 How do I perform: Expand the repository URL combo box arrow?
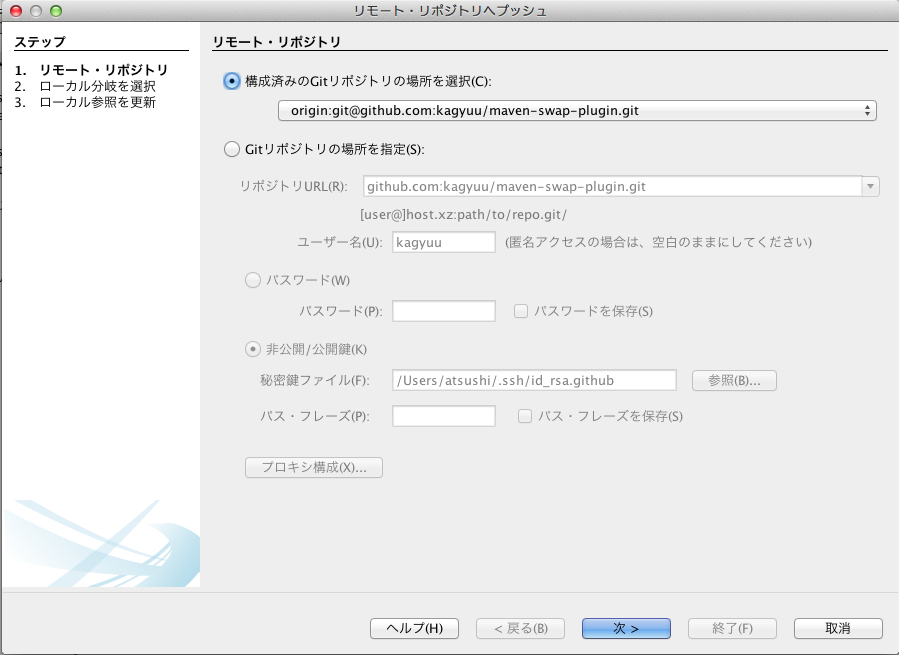(x=871, y=186)
